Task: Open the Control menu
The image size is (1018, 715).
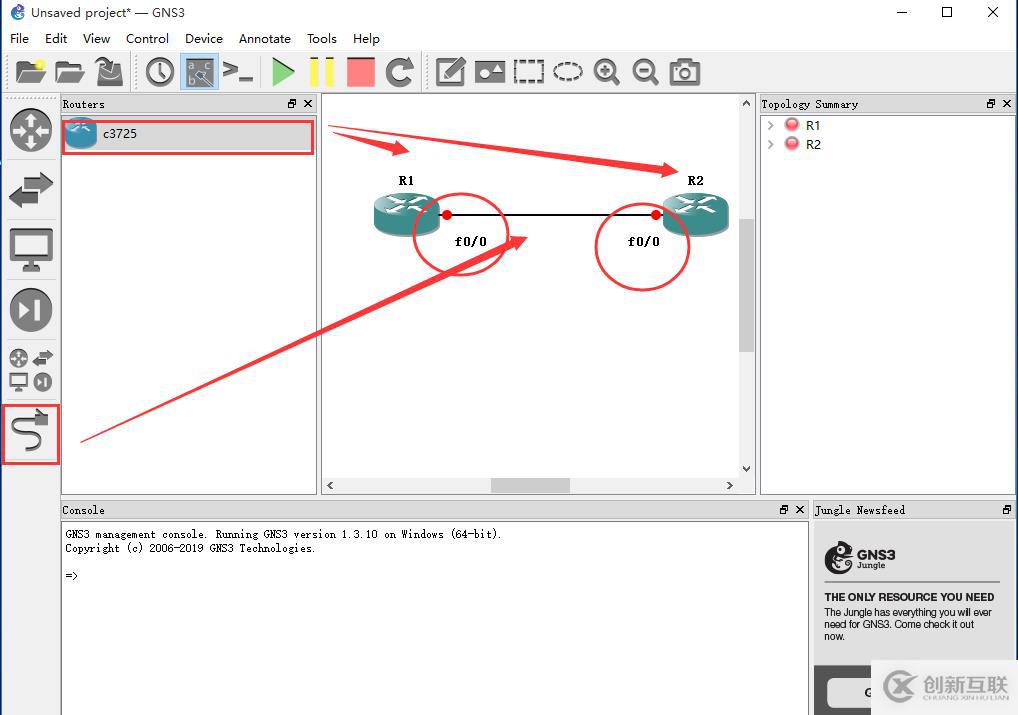Action: pos(147,38)
